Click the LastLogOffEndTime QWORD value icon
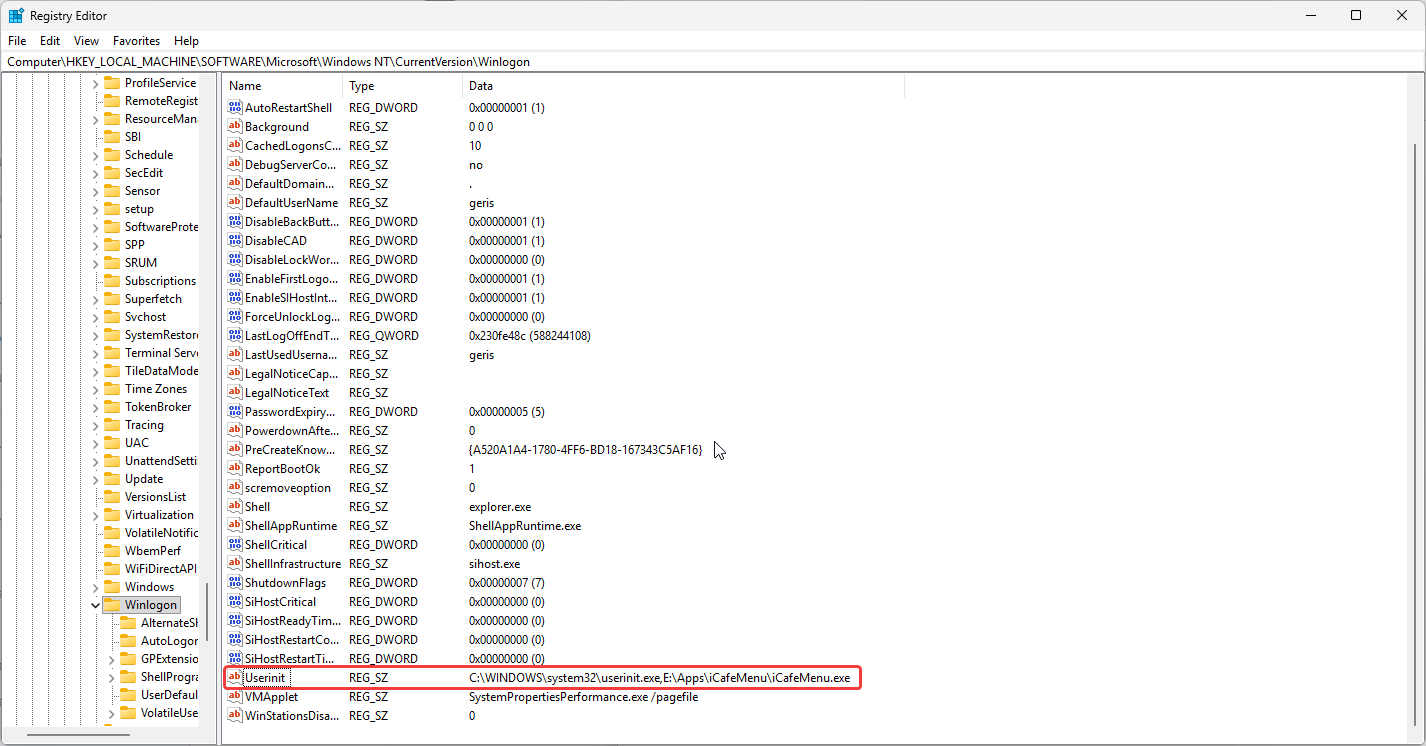Screen dimensions: 1426x746 tap(235, 336)
